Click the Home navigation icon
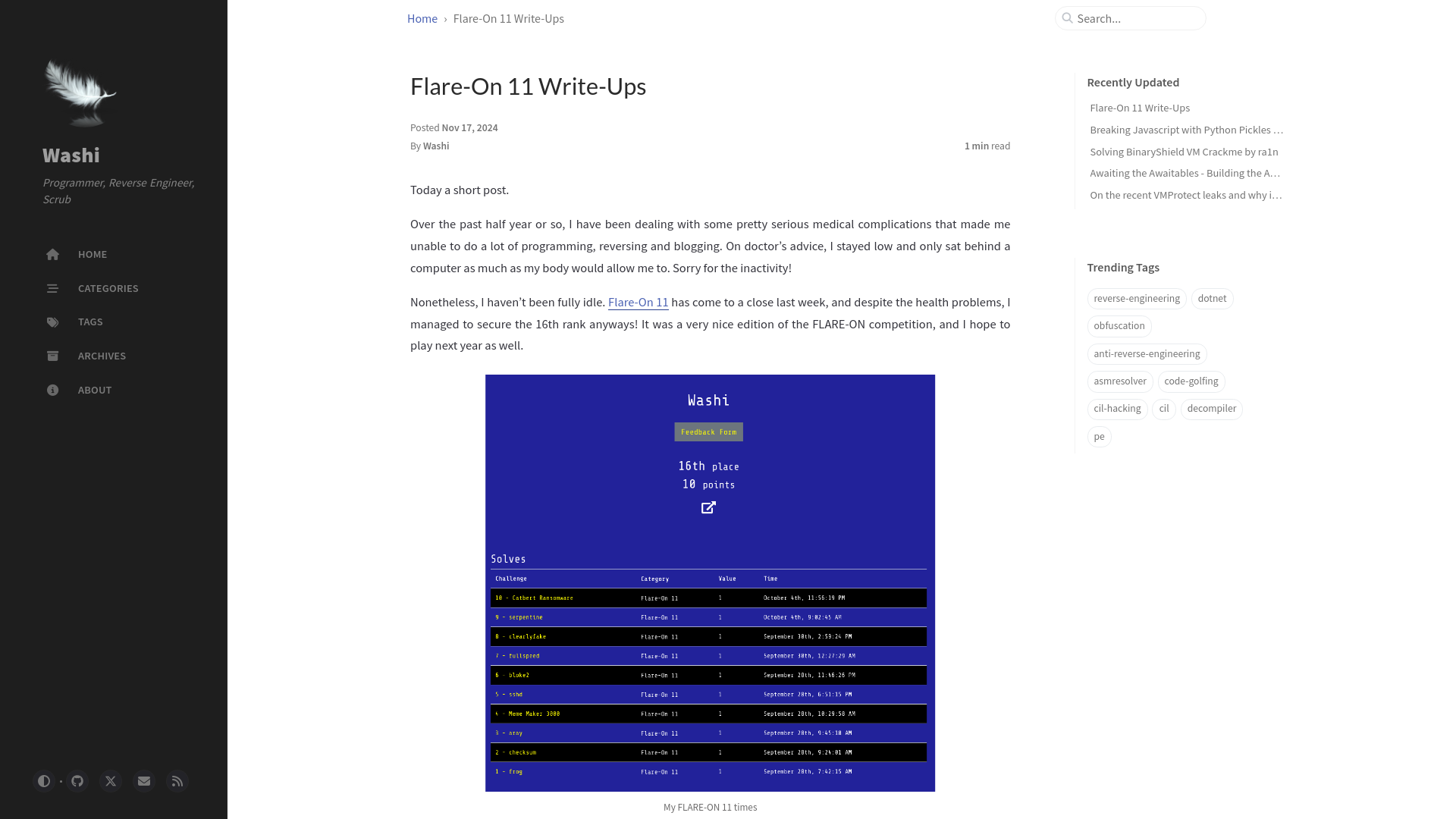 pyautogui.click(x=52, y=254)
